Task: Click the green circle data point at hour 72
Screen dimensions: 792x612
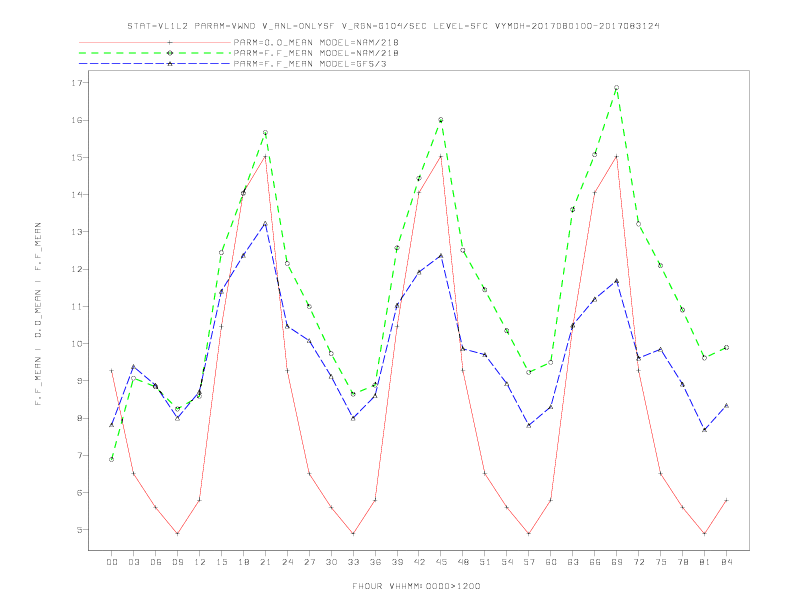Action: [x=638, y=224]
